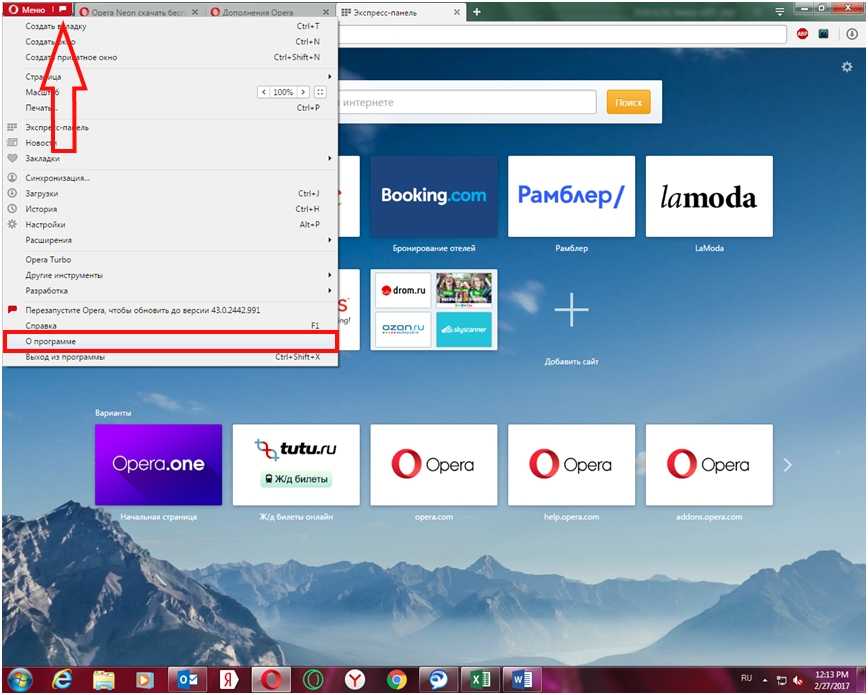Open the opera.com suggestion tile
868x695 pixels.
[434, 465]
